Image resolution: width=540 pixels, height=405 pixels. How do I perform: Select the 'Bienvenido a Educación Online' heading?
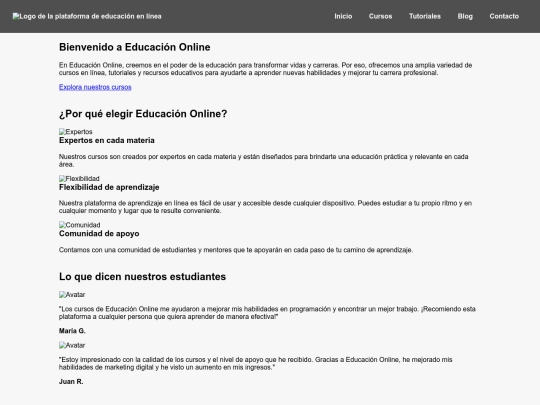[x=135, y=47]
